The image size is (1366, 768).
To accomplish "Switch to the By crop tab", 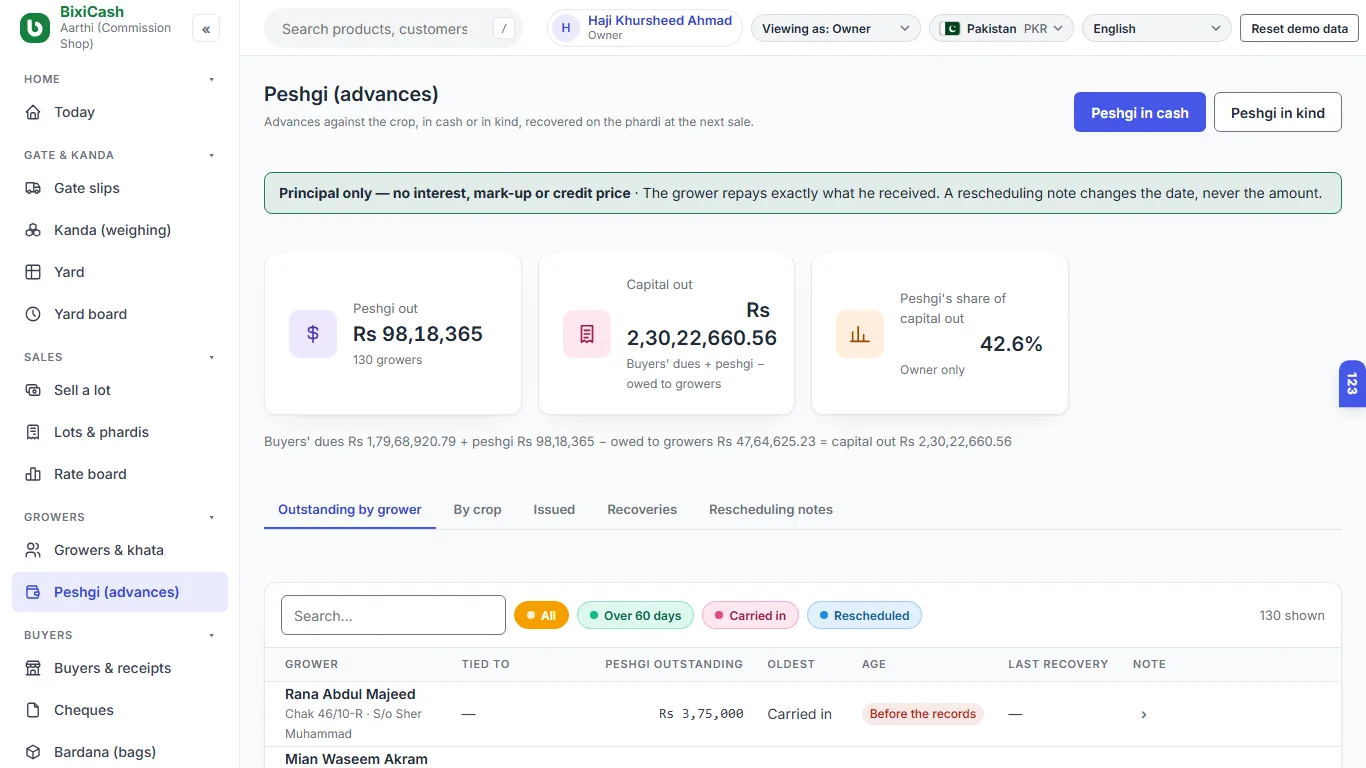I will (x=477, y=509).
